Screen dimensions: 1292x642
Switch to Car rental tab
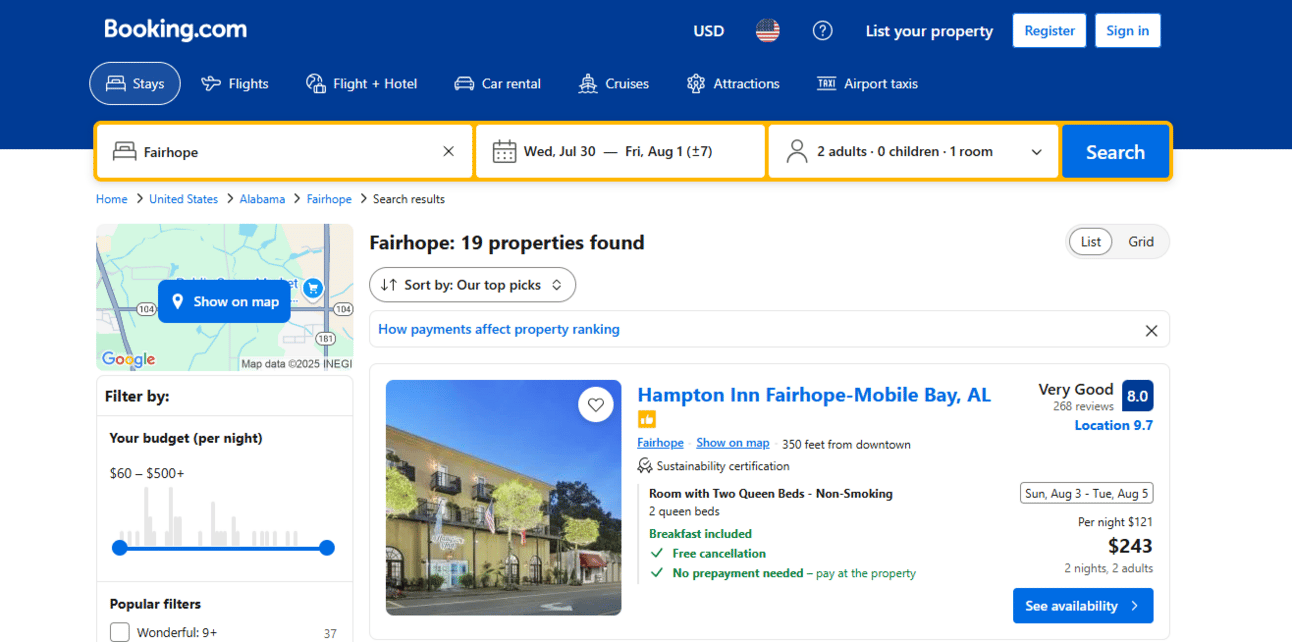coord(497,84)
